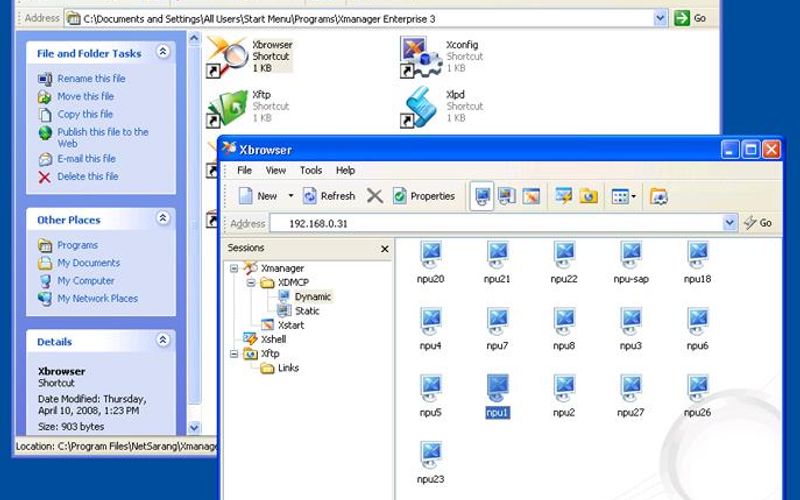Image resolution: width=800 pixels, height=500 pixels.
Task: Click Go button in Explorer address bar
Action: (691, 18)
